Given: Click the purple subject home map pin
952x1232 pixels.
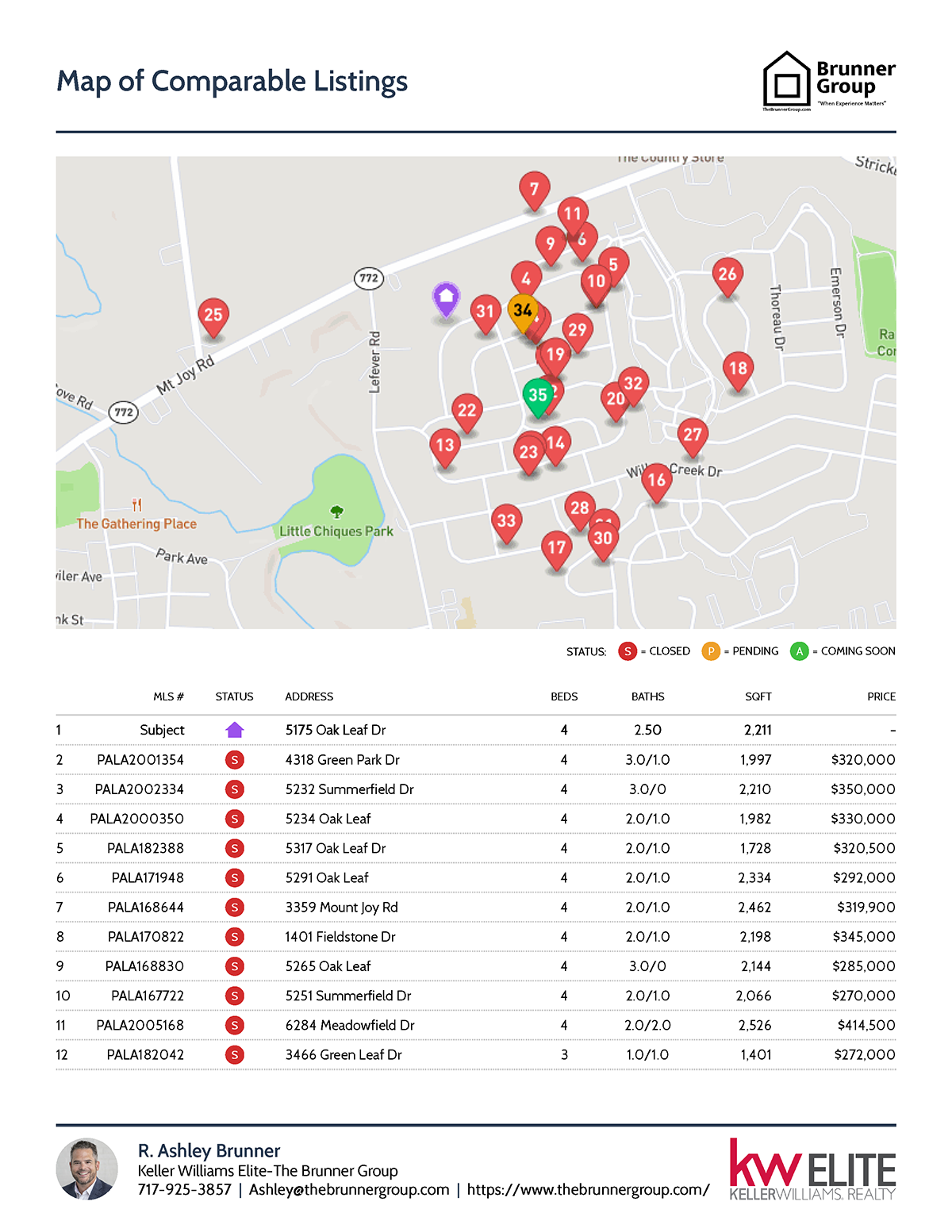Looking at the screenshot, I should coord(446,300).
